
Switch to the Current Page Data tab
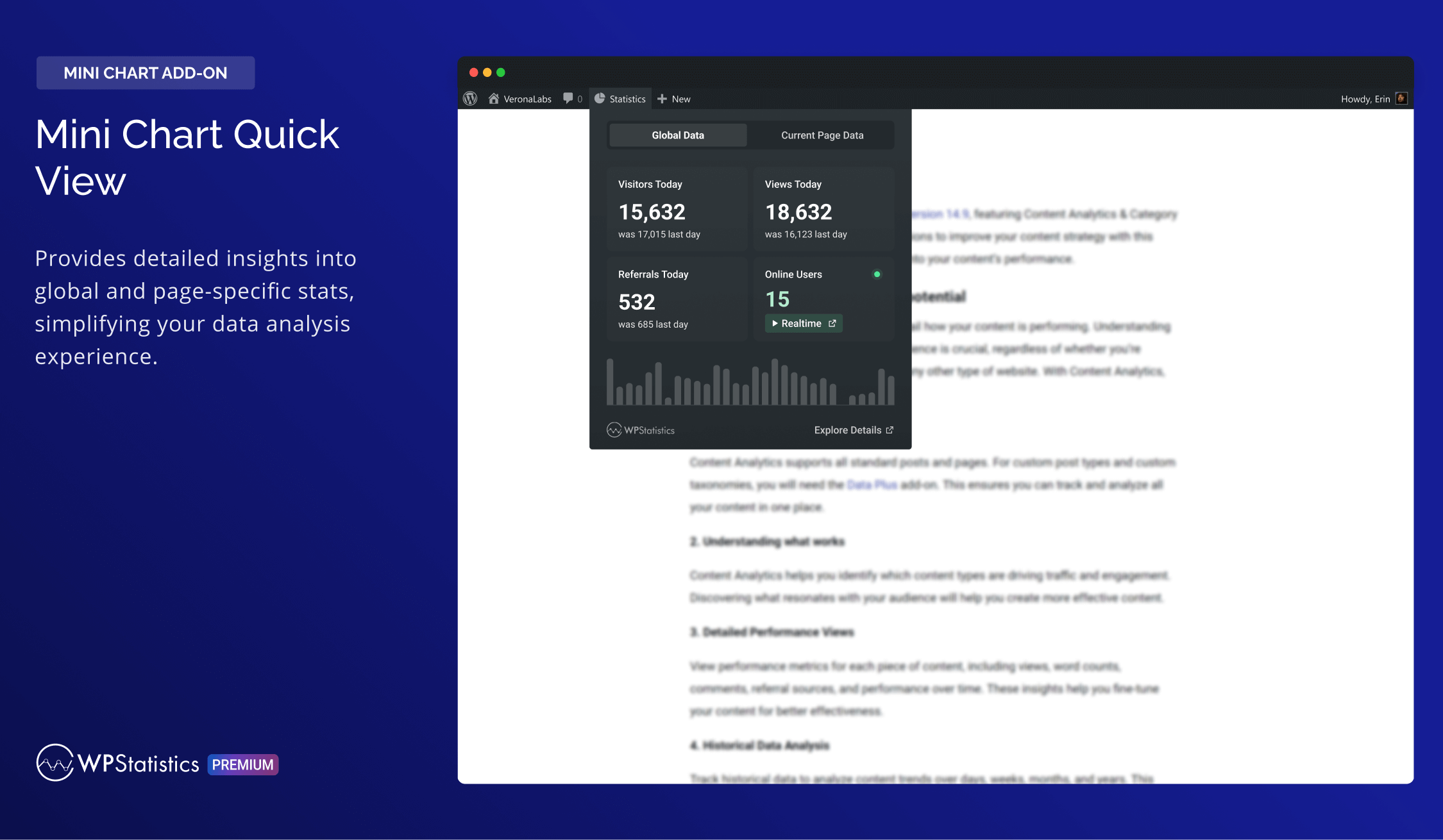(x=822, y=135)
